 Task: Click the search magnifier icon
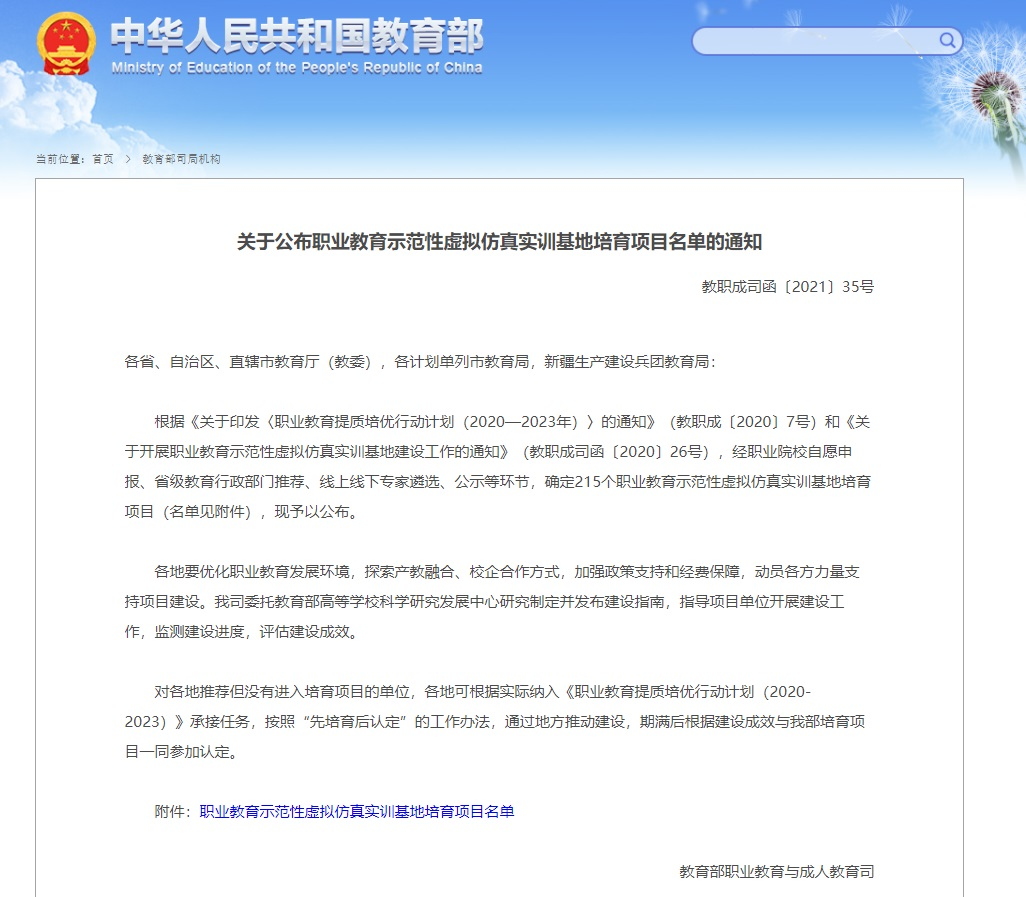click(947, 41)
